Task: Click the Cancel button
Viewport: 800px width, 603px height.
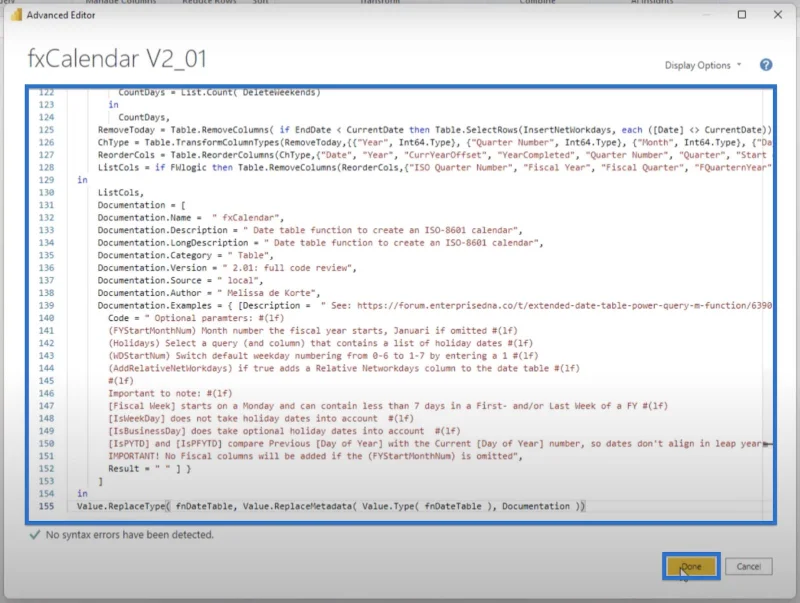Action: point(748,566)
